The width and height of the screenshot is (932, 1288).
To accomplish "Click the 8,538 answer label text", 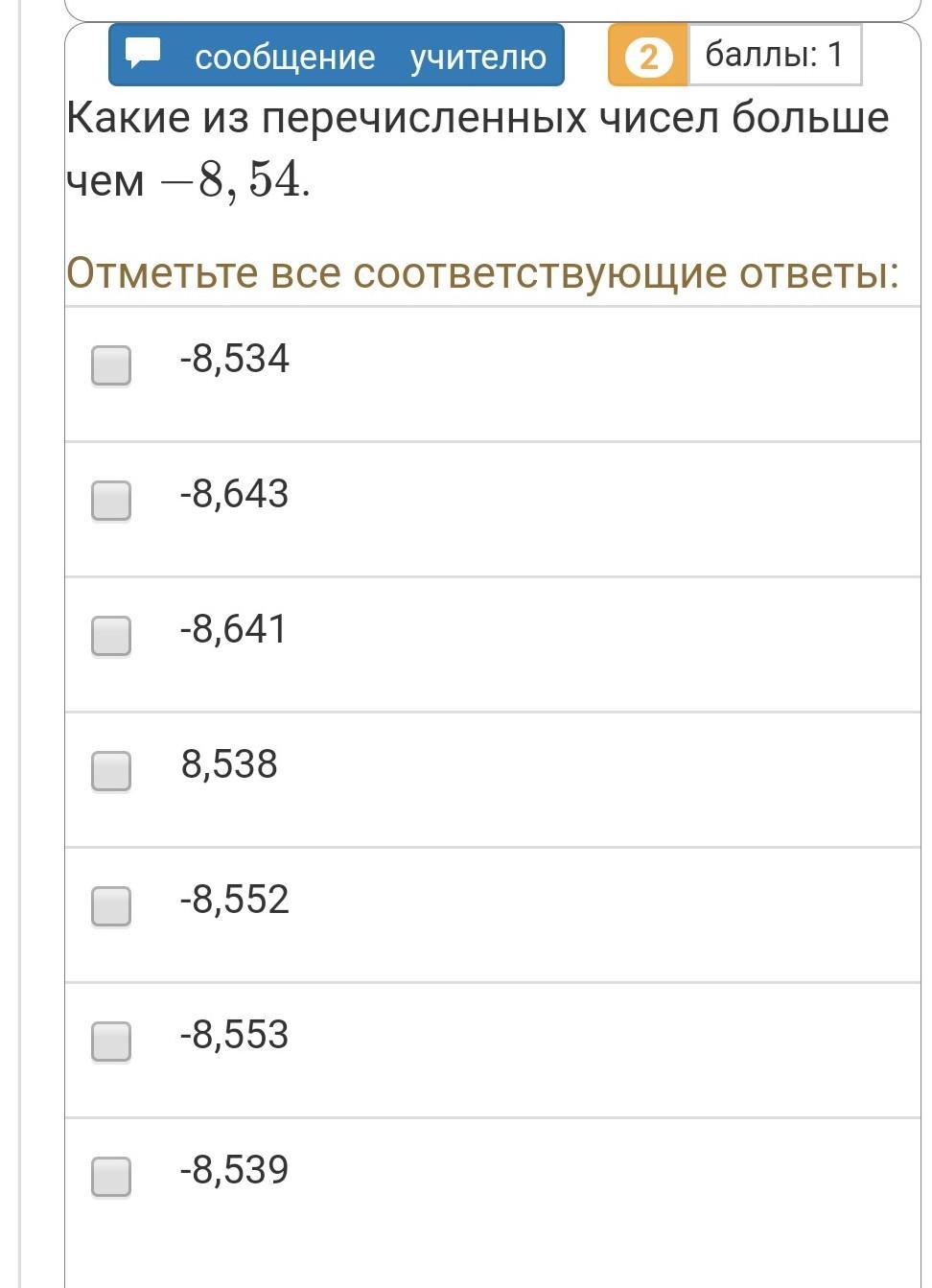I will [229, 764].
